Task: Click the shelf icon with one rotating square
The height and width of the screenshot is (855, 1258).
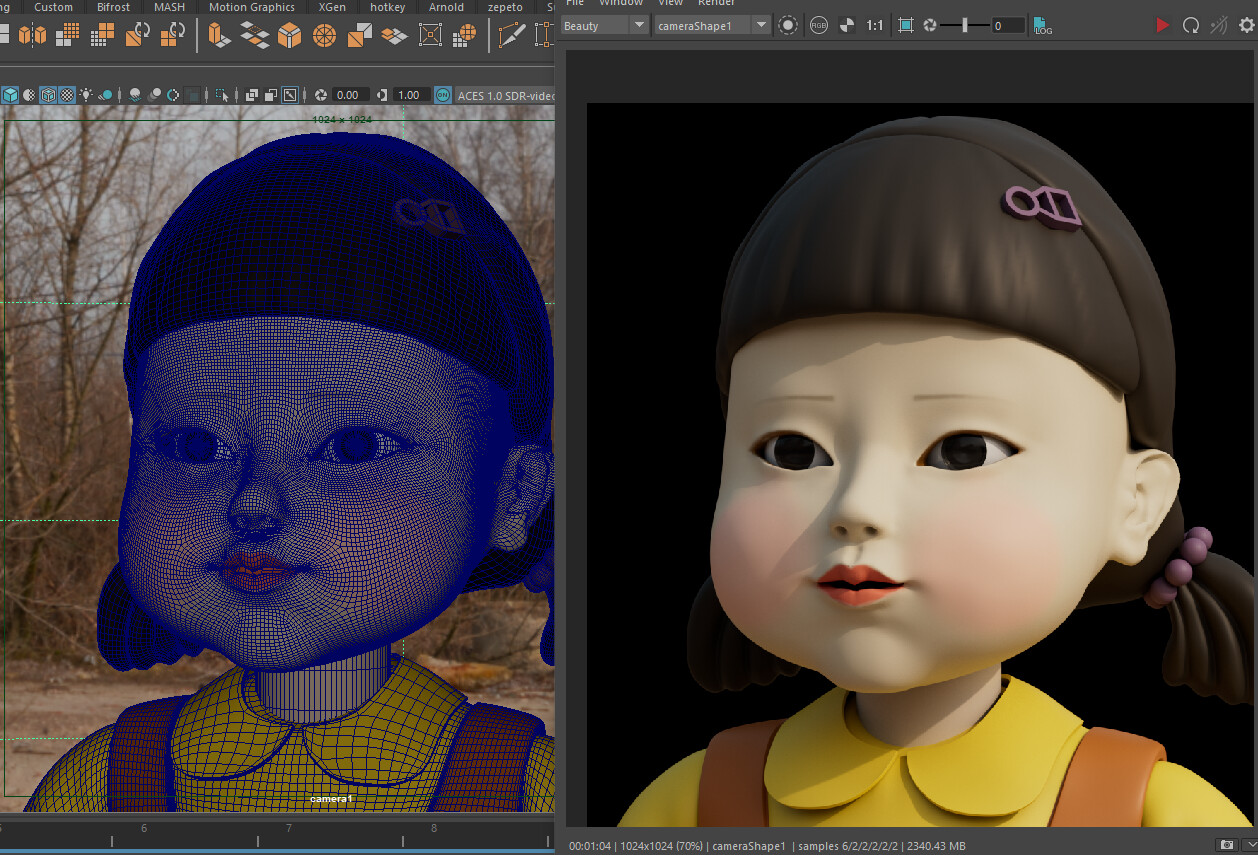Action: (138, 36)
